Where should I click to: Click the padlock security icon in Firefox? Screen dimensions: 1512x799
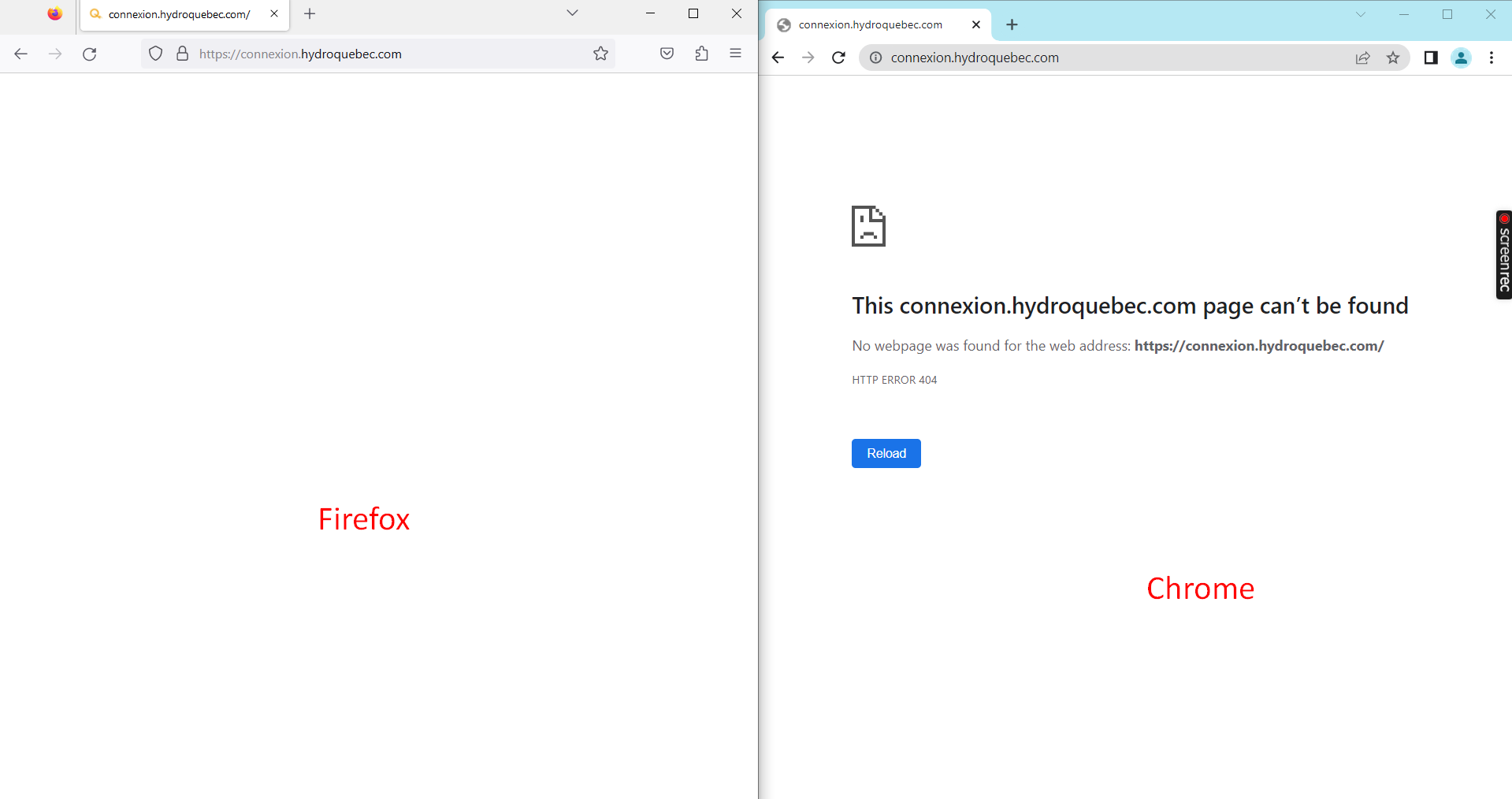tap(181, 54)
